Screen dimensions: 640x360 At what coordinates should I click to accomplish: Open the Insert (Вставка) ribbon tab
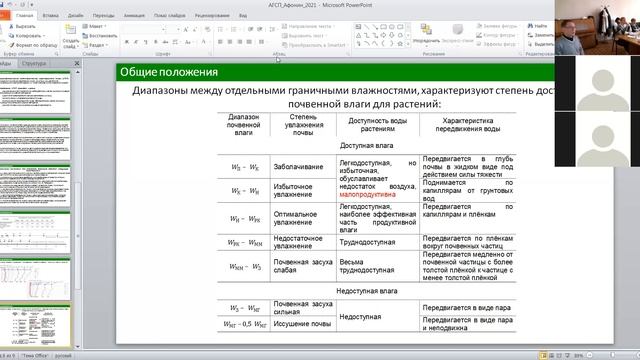click(51, 16)
